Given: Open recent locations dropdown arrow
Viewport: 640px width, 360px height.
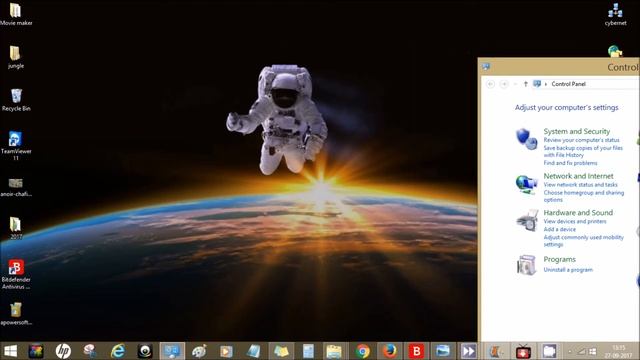Looking at the screenshot, I should pyautogui.click(x=515, y=84).
